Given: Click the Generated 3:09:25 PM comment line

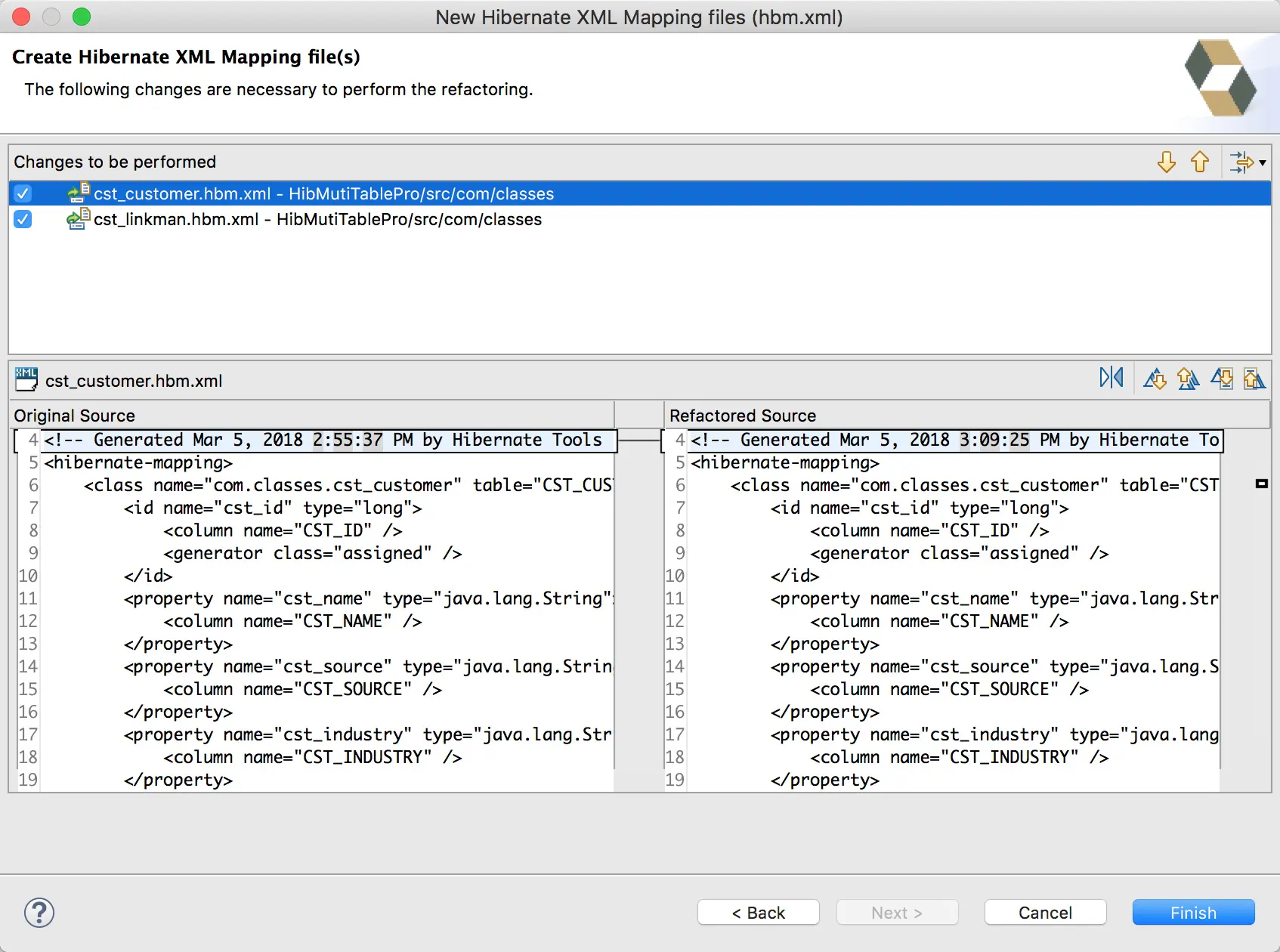Looking at the screenshot, I should [954, 440].
